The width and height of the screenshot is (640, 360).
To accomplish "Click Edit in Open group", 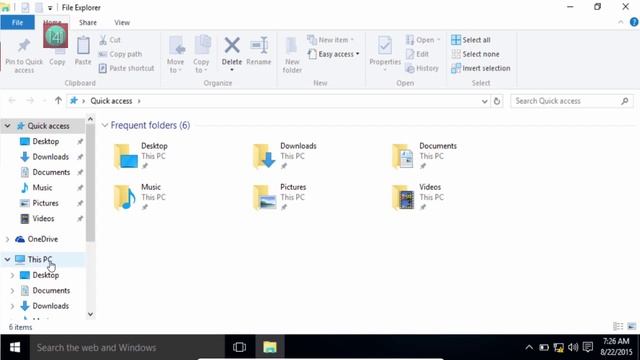I will [417, 54].
